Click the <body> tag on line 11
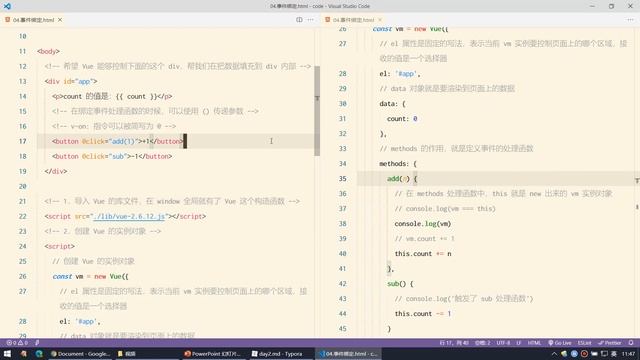This screenshot has width=640, height=360. point(48,51)
